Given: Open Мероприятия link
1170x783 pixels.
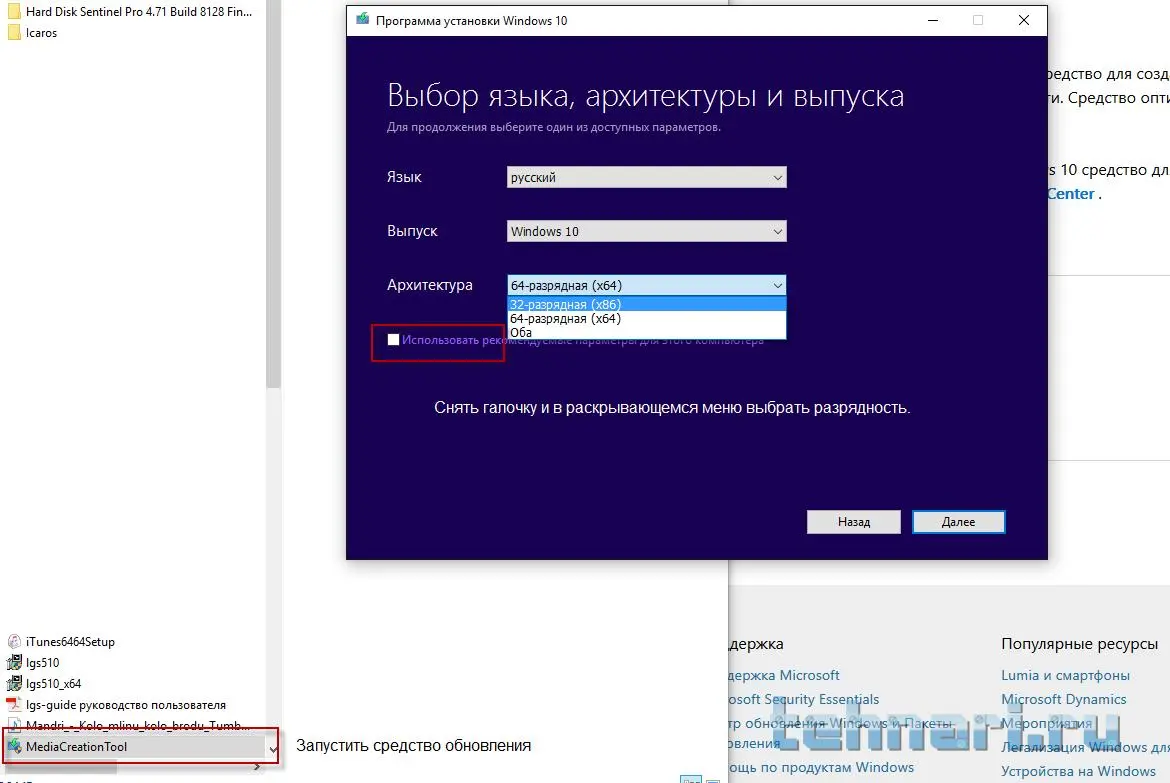Looking at the screenshot, I should (x=1046, y=723).
